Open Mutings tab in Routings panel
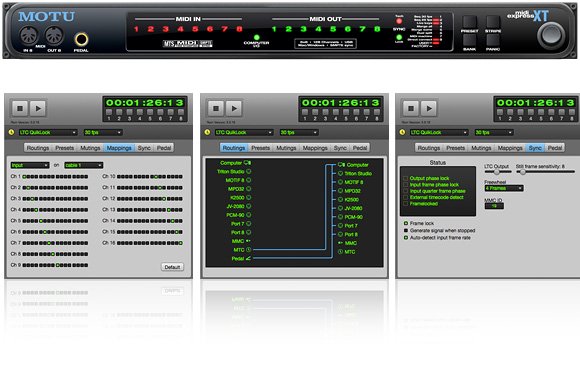The image size is (580, 368). (x=286, y=148)
